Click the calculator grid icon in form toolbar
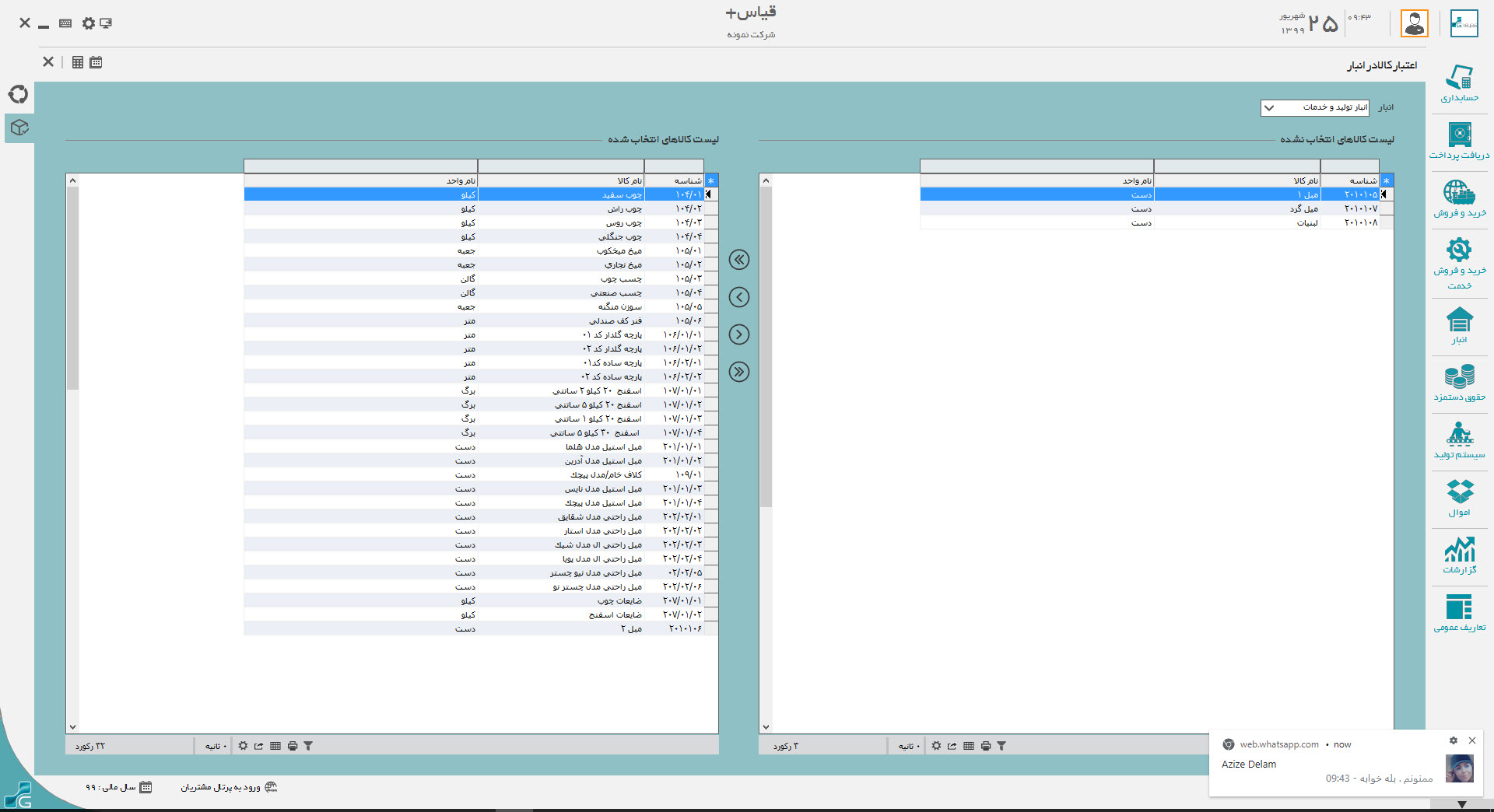This screenshot has height=812, width=1494. click(78, 62)
